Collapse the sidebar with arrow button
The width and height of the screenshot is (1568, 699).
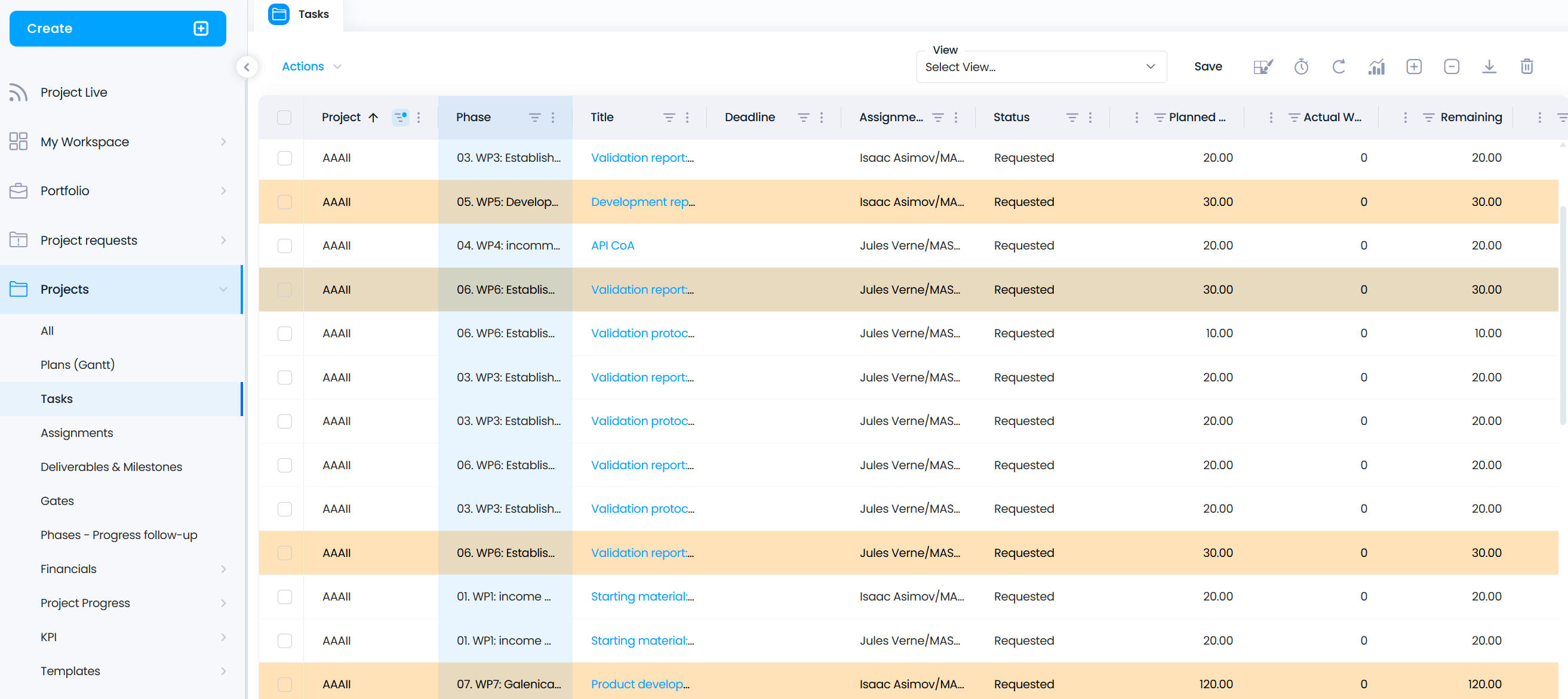click(247, 67)
